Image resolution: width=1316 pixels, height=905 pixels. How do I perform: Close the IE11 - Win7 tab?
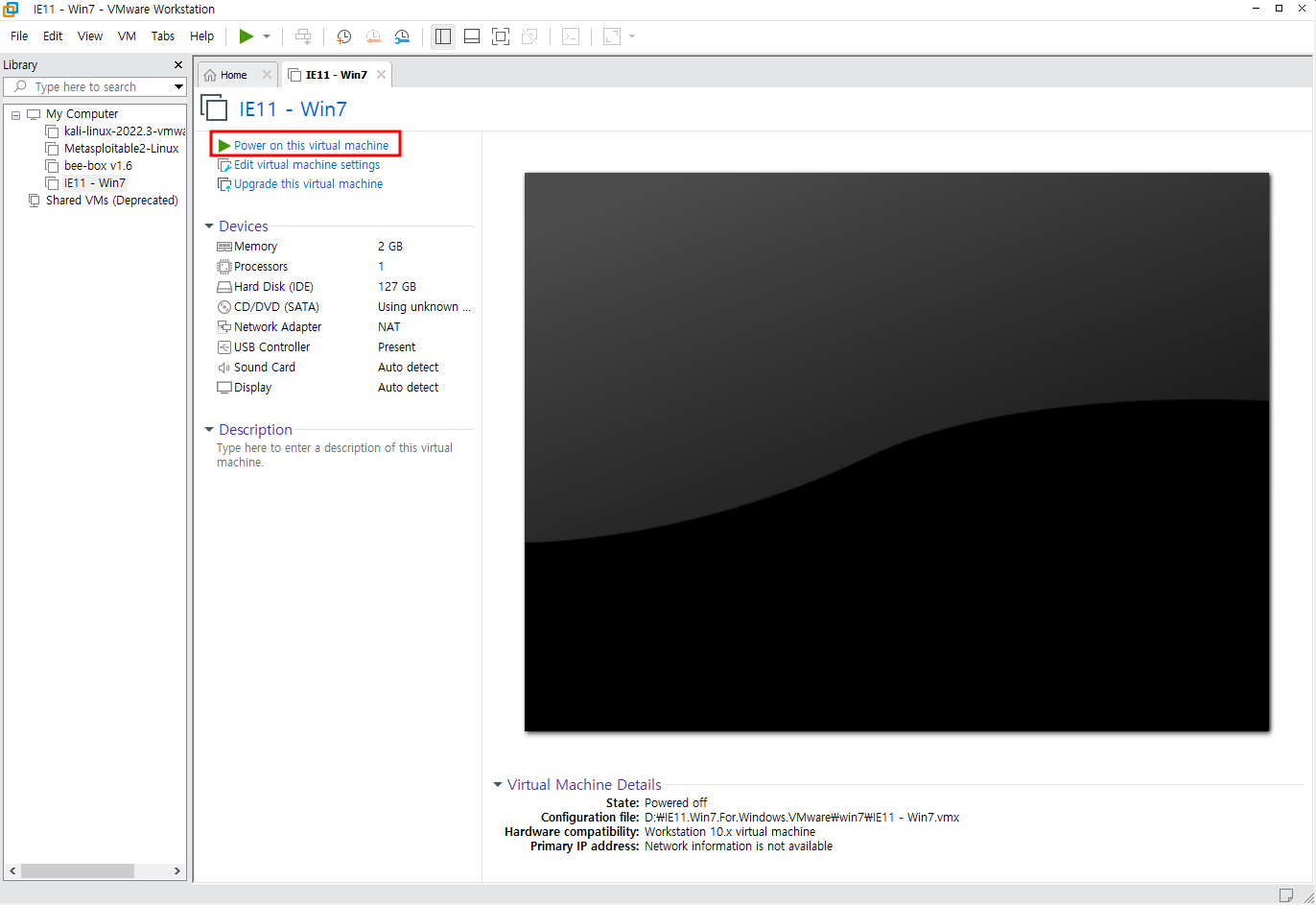[x=381, y=75]
